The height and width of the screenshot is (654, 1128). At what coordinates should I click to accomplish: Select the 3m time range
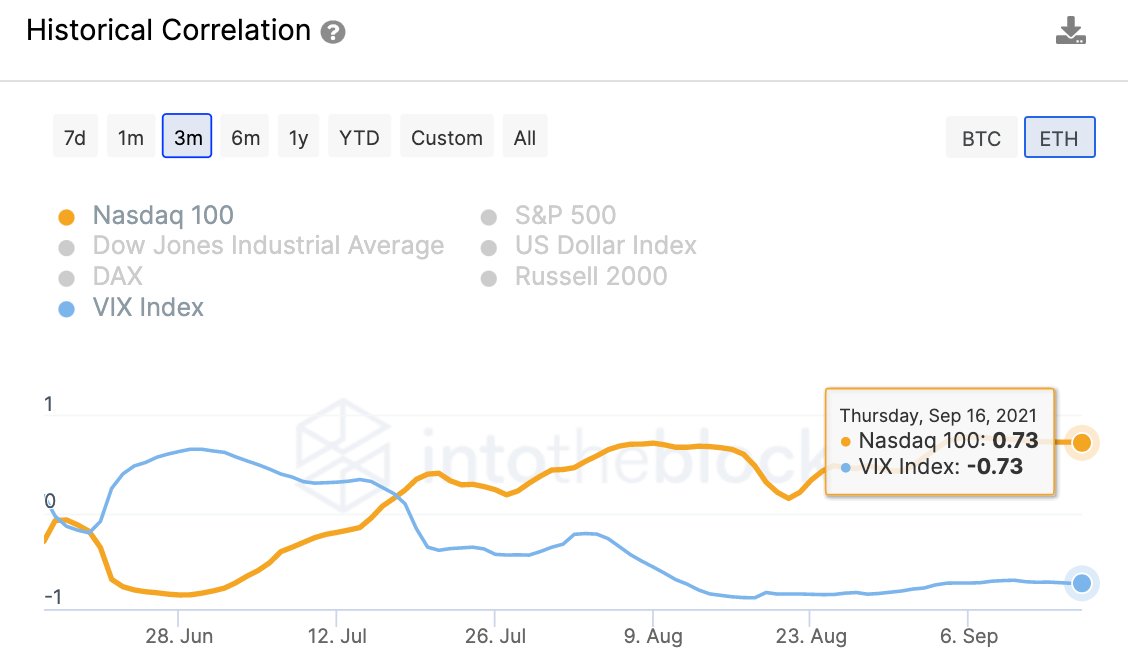point(188,138)
